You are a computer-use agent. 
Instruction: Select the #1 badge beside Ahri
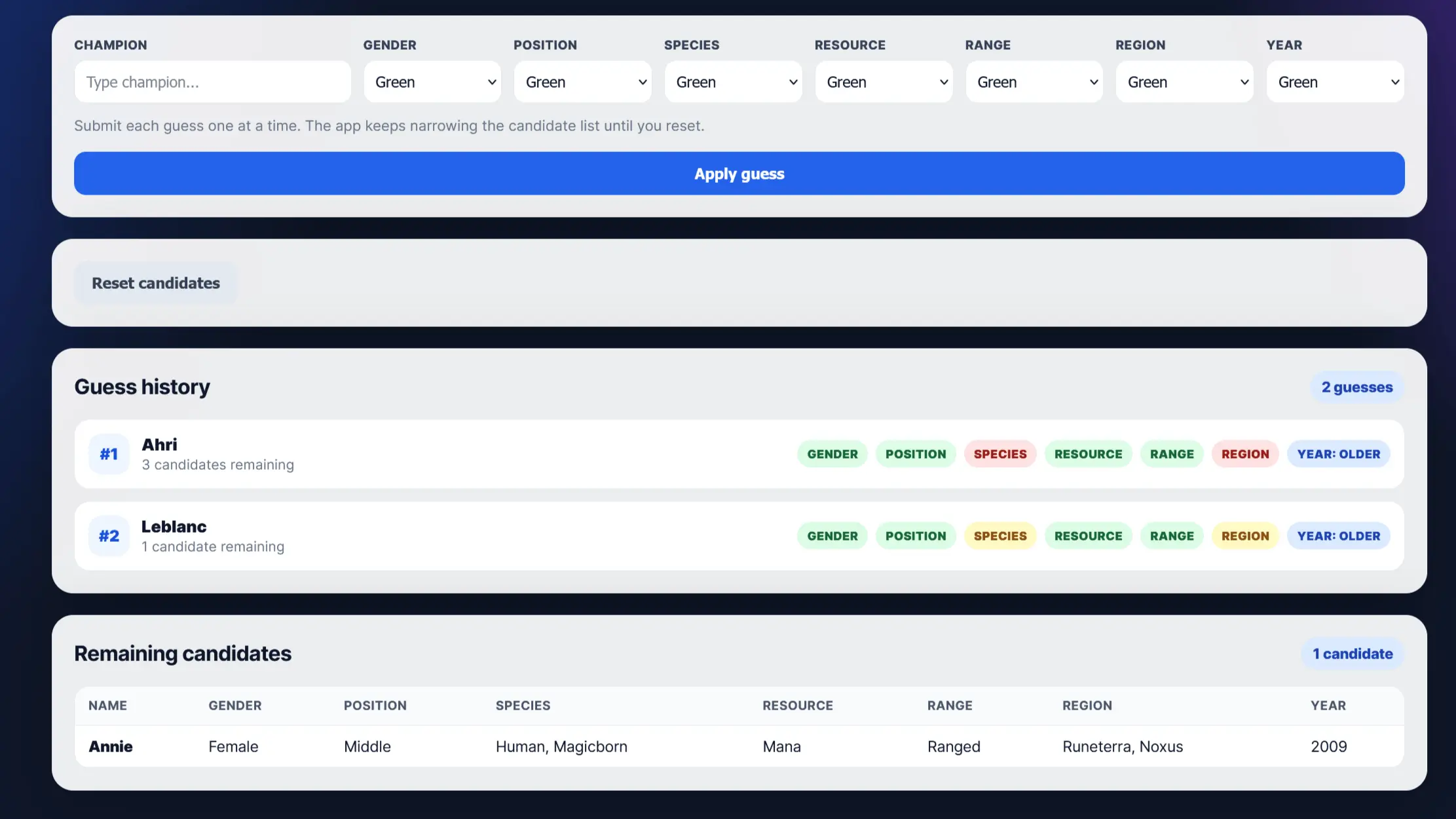pyautogui.click(x=109, y=454)
